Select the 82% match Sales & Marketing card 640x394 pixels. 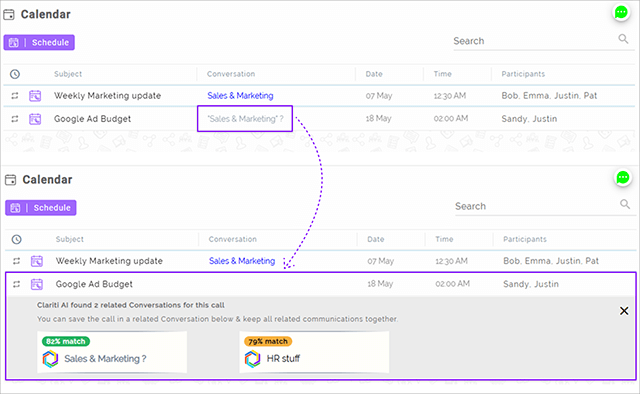112,352
